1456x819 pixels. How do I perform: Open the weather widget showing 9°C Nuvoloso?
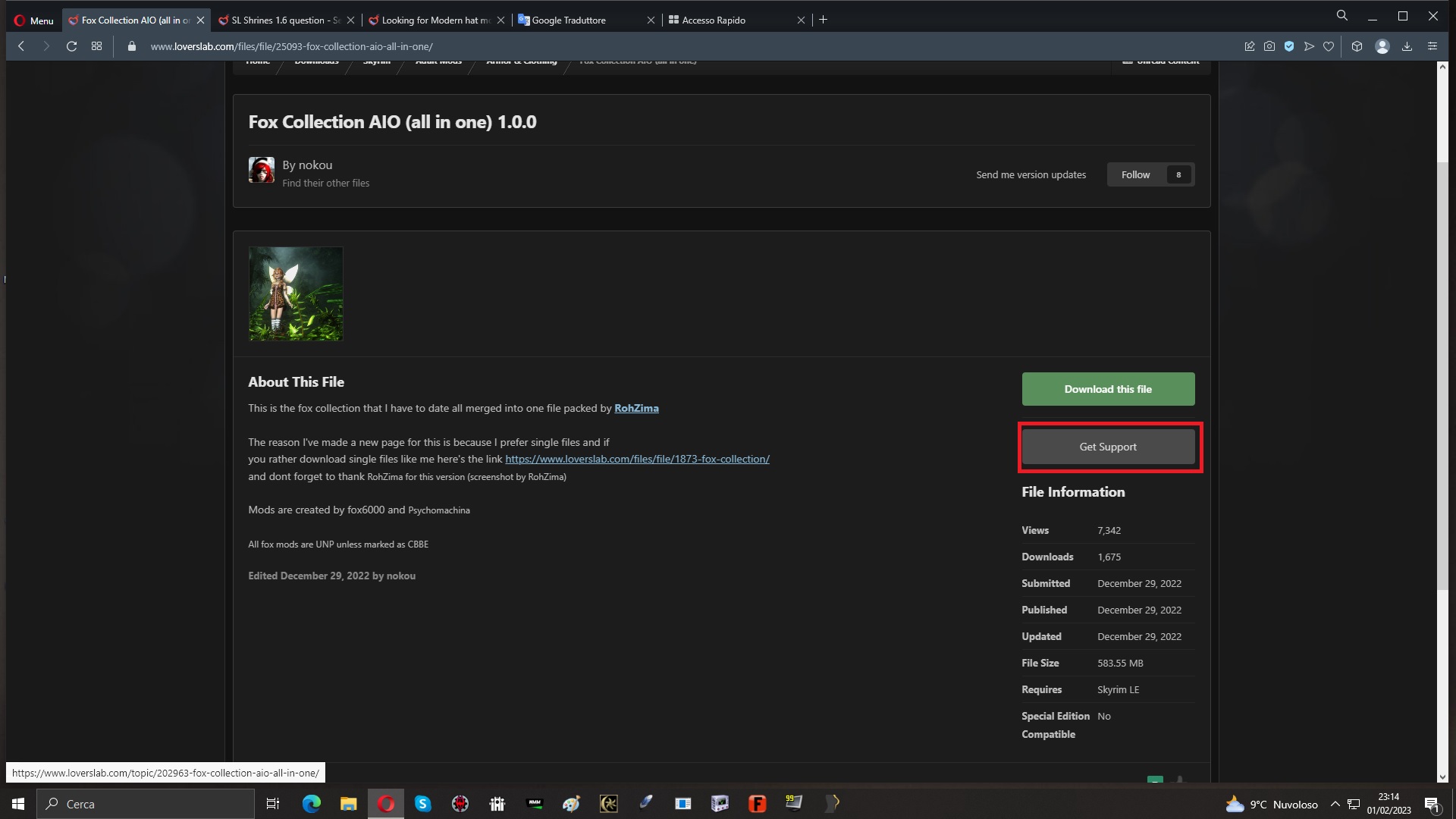click(1271, 804)
